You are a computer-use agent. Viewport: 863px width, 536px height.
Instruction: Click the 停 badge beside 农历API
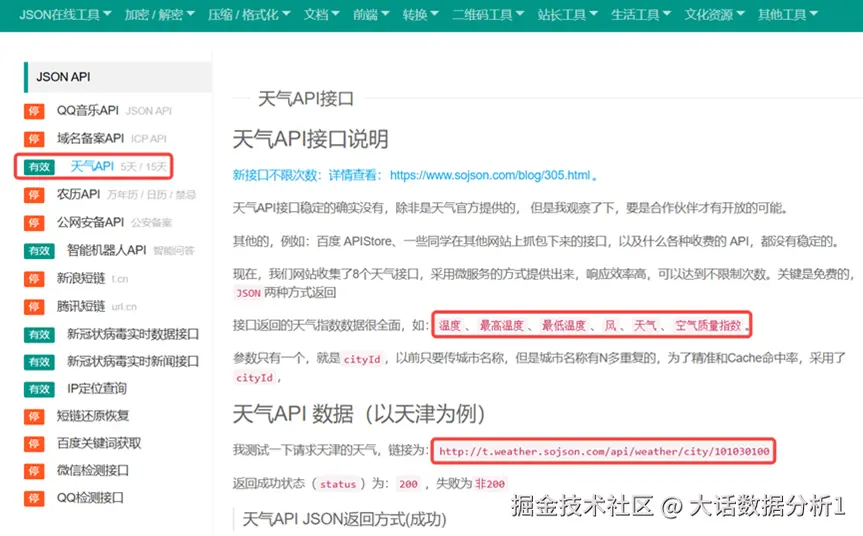[34, 195]
